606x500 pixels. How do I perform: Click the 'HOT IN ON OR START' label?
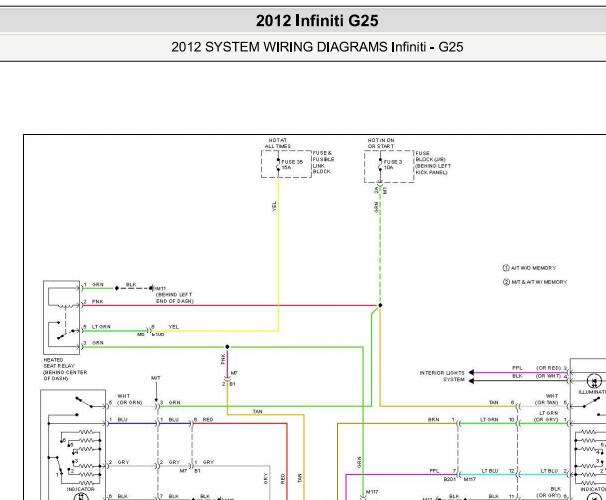pyautogui.click(x=381, y=143)
